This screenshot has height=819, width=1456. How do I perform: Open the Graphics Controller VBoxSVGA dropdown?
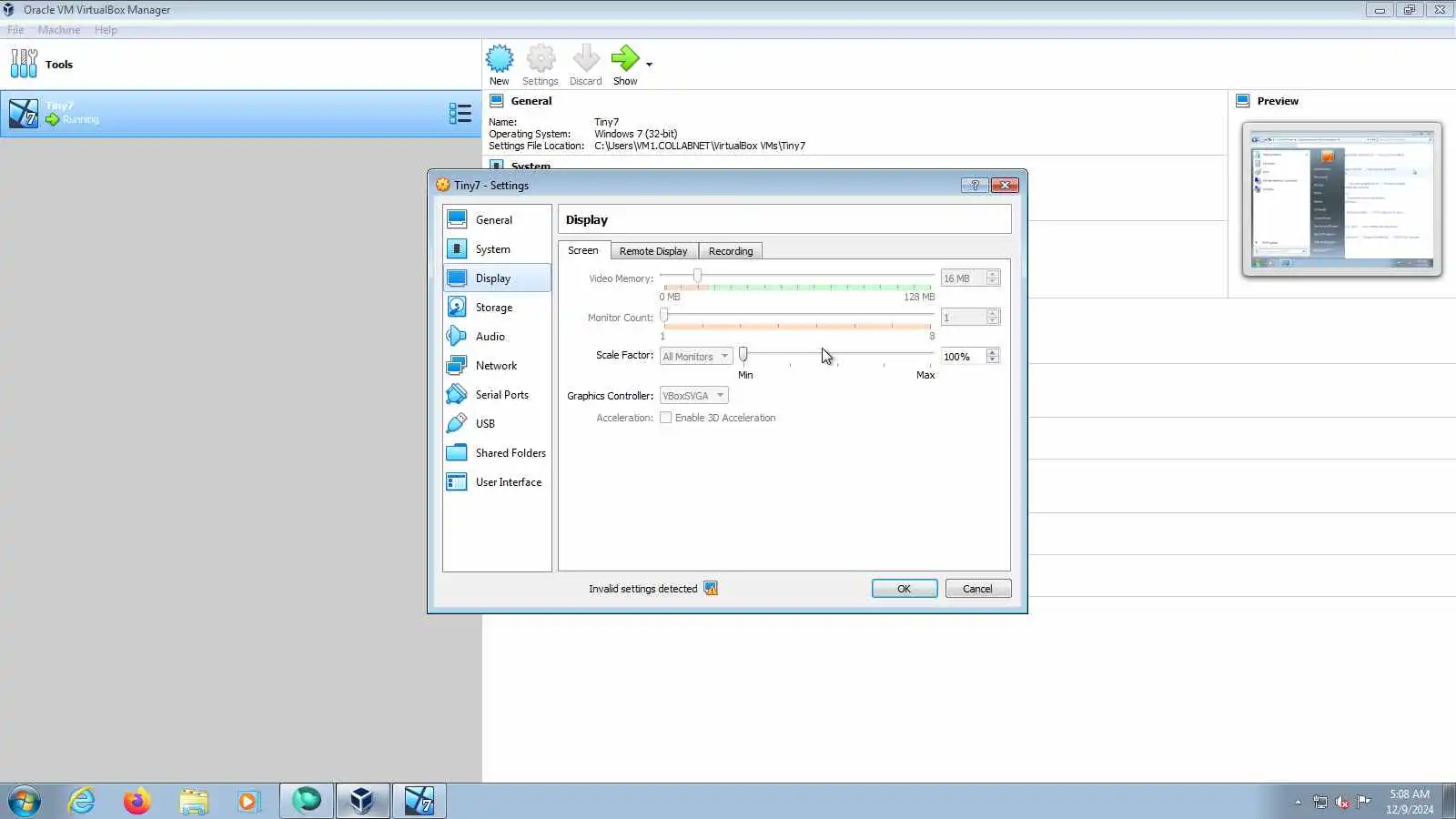coord(694,396)
